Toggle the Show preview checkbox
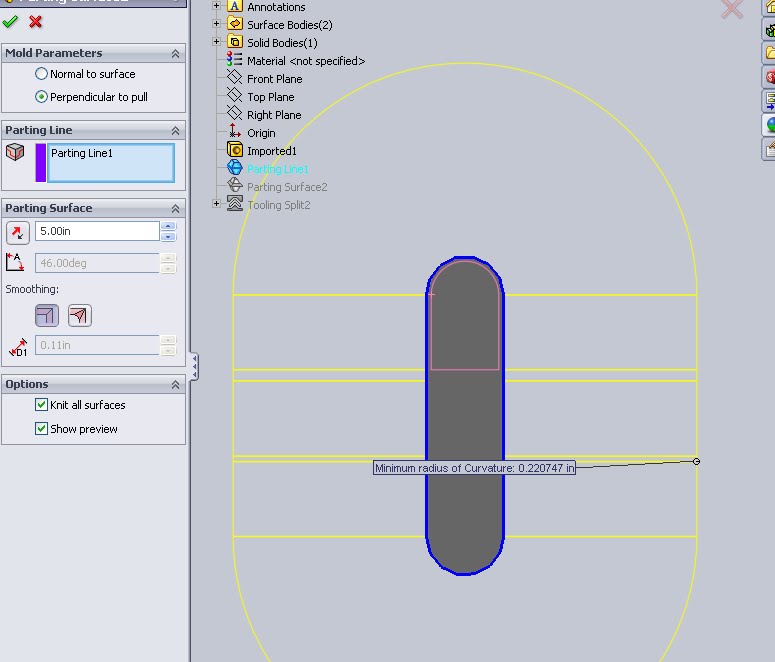775x662 pixels. click(x=42, y=429)
